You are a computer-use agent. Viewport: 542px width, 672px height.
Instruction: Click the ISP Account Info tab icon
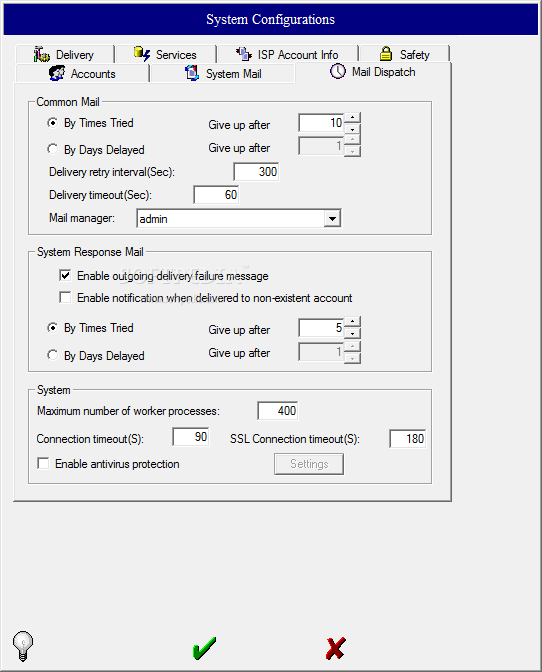pyautogui.click(x=244, y=54)
